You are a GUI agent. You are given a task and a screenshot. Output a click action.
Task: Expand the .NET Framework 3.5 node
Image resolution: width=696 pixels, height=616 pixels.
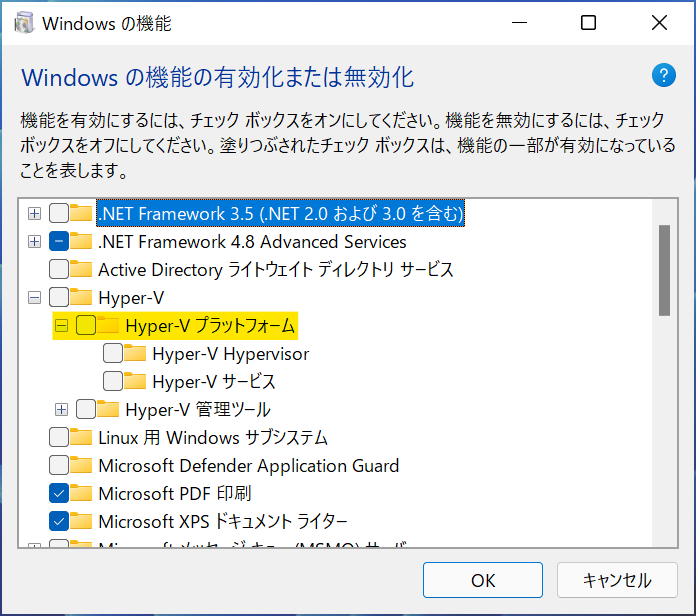click(x=34, y=213)
